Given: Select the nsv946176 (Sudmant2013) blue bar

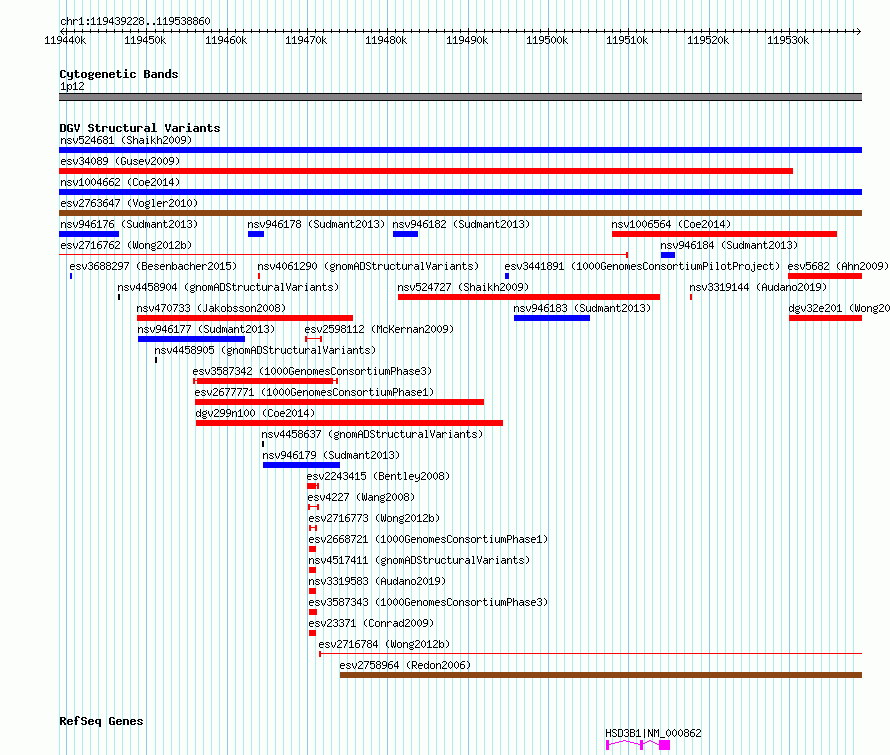Looking at the screenshot, I should click(89, 234).
